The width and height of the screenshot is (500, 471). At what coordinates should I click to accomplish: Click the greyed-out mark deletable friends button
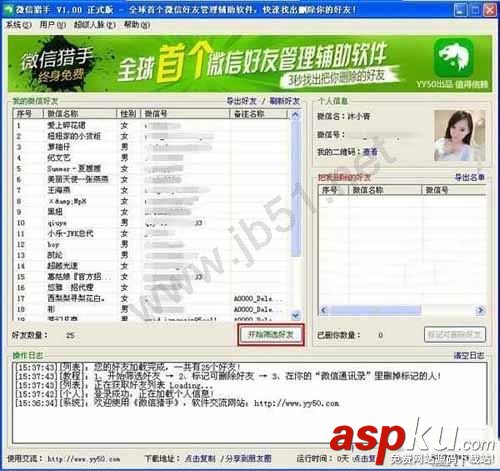pyautogui.click(x=455, y=335)
